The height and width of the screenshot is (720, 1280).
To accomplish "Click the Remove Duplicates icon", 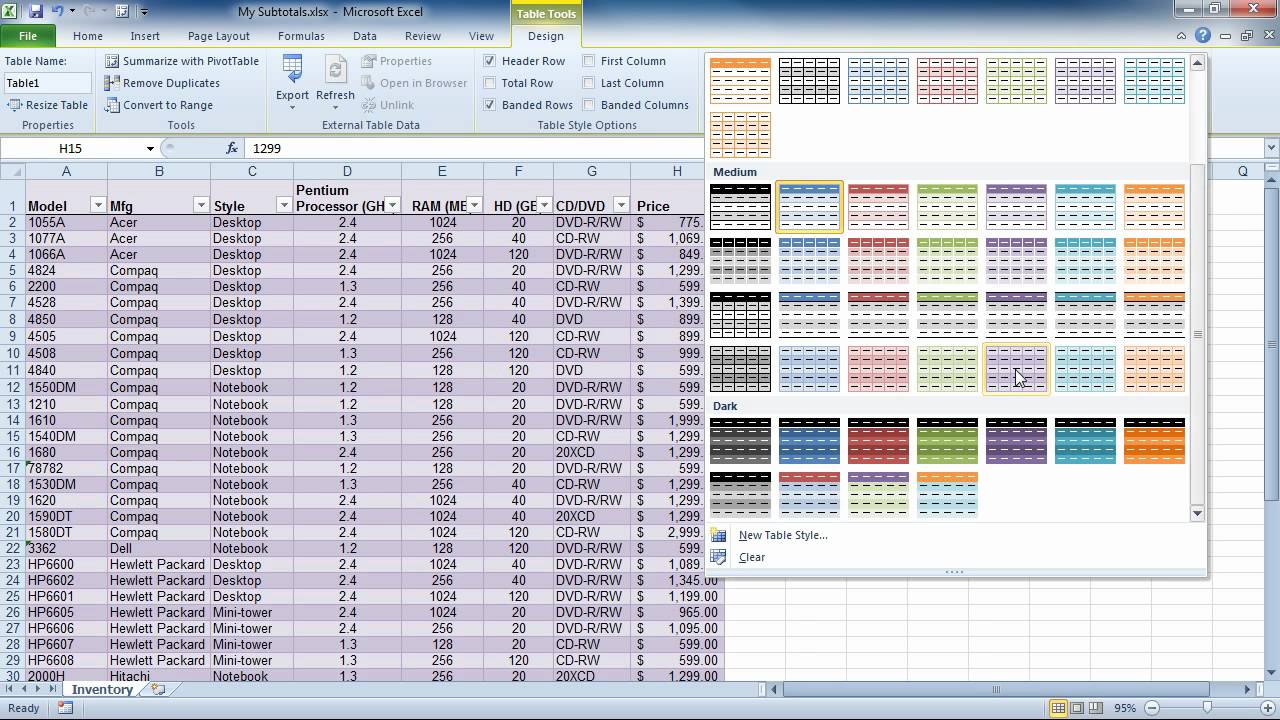I will 112,83.
